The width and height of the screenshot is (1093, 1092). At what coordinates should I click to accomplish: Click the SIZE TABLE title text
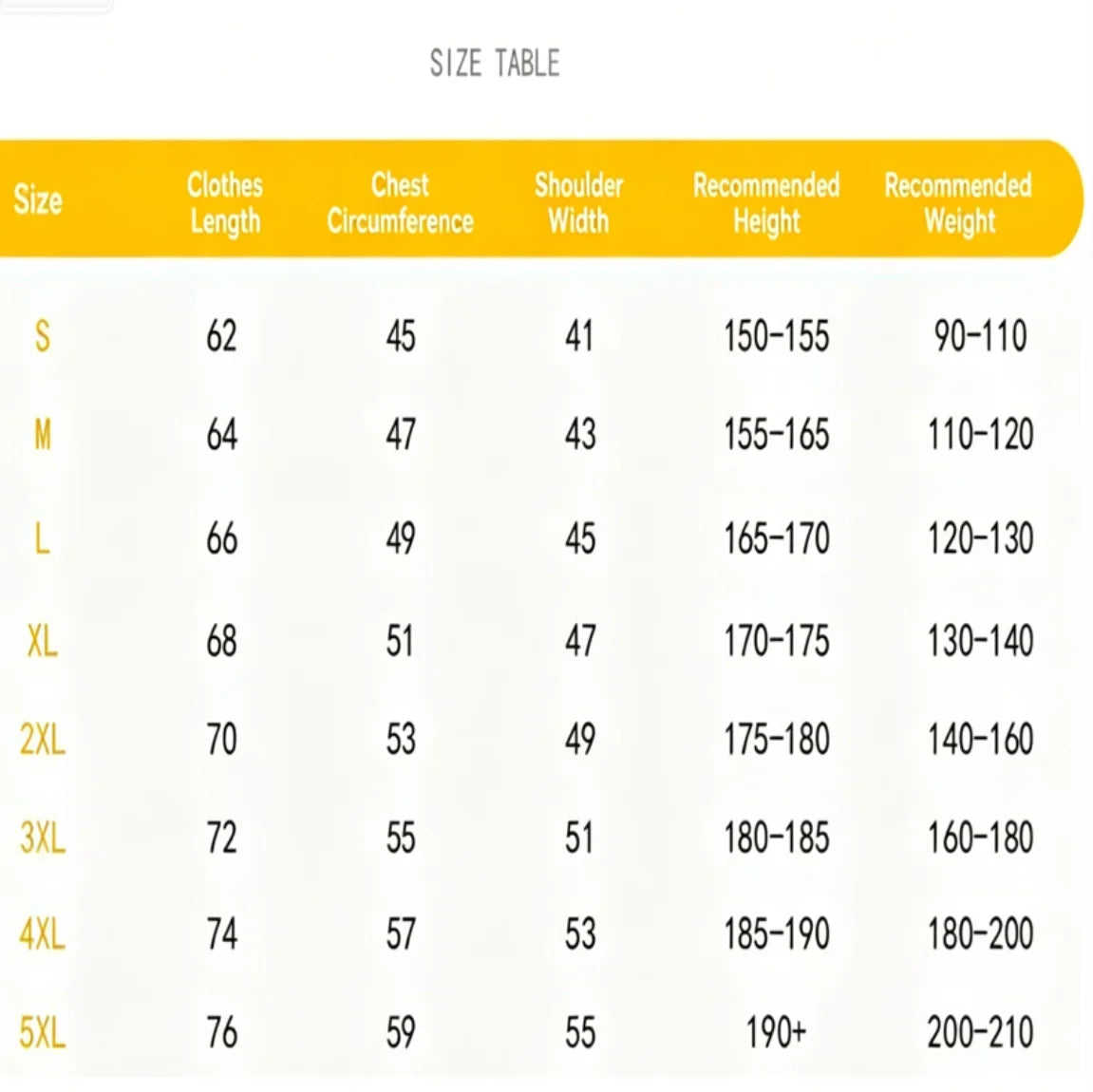(495, 64)
